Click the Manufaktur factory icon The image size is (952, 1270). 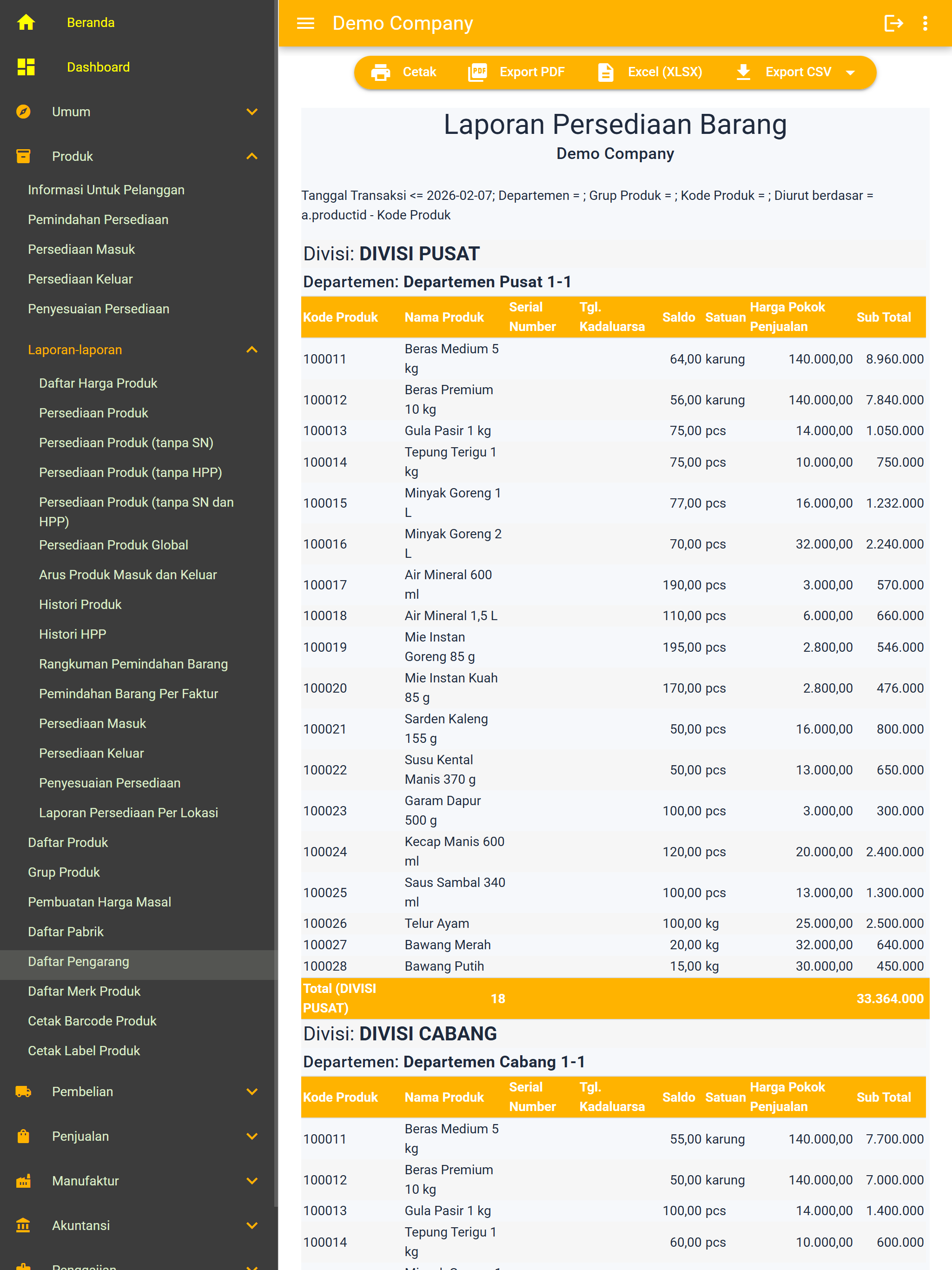click(24, 1181)
